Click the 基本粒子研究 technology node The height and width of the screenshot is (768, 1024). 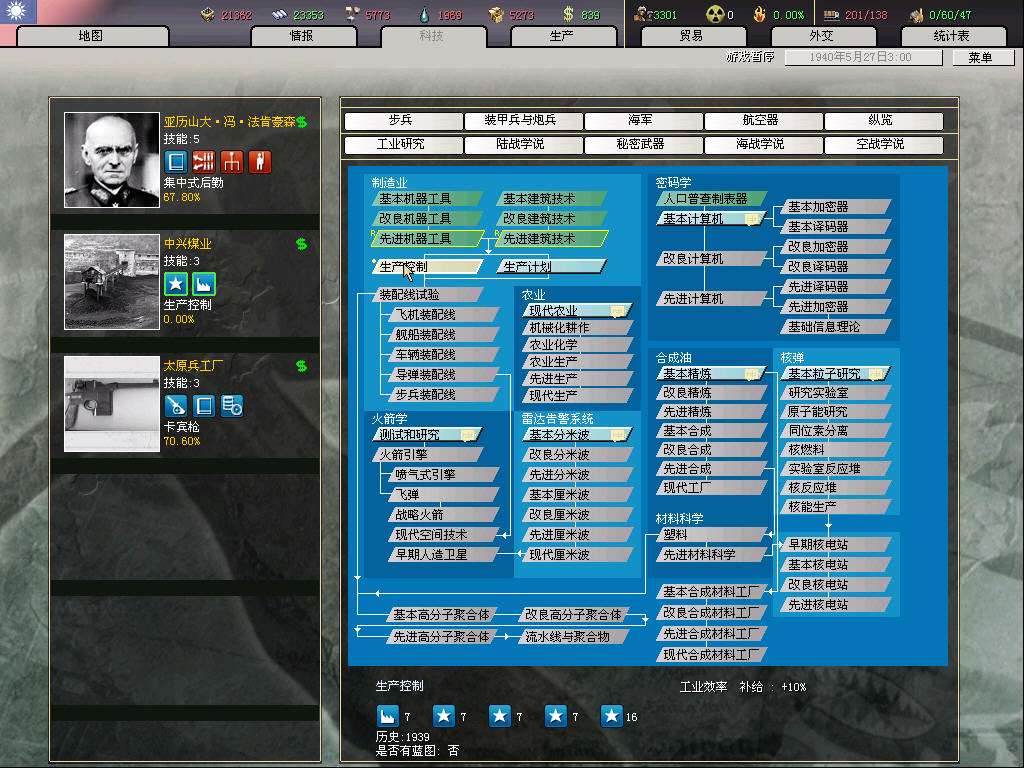[x=836, y=374]
